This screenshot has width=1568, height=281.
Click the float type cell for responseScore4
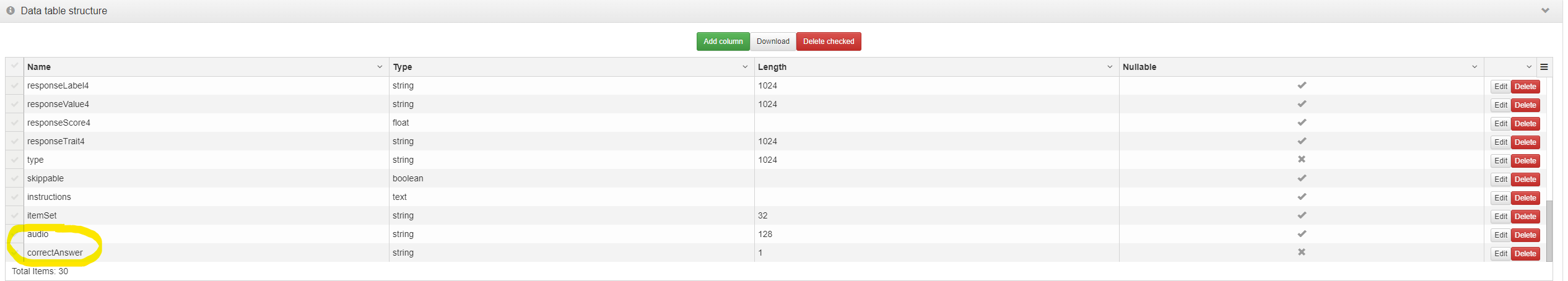(x=572, y=123)
